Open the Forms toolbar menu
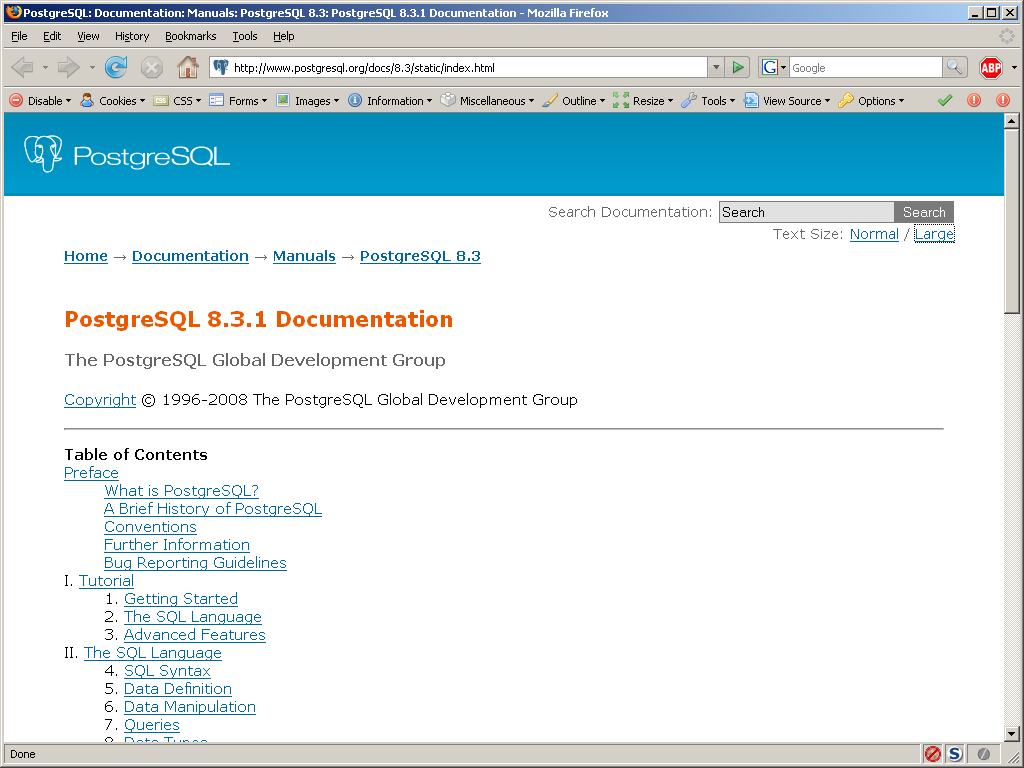The height and width of the screenshot is (768, 1024). click(x=238, y=101)
